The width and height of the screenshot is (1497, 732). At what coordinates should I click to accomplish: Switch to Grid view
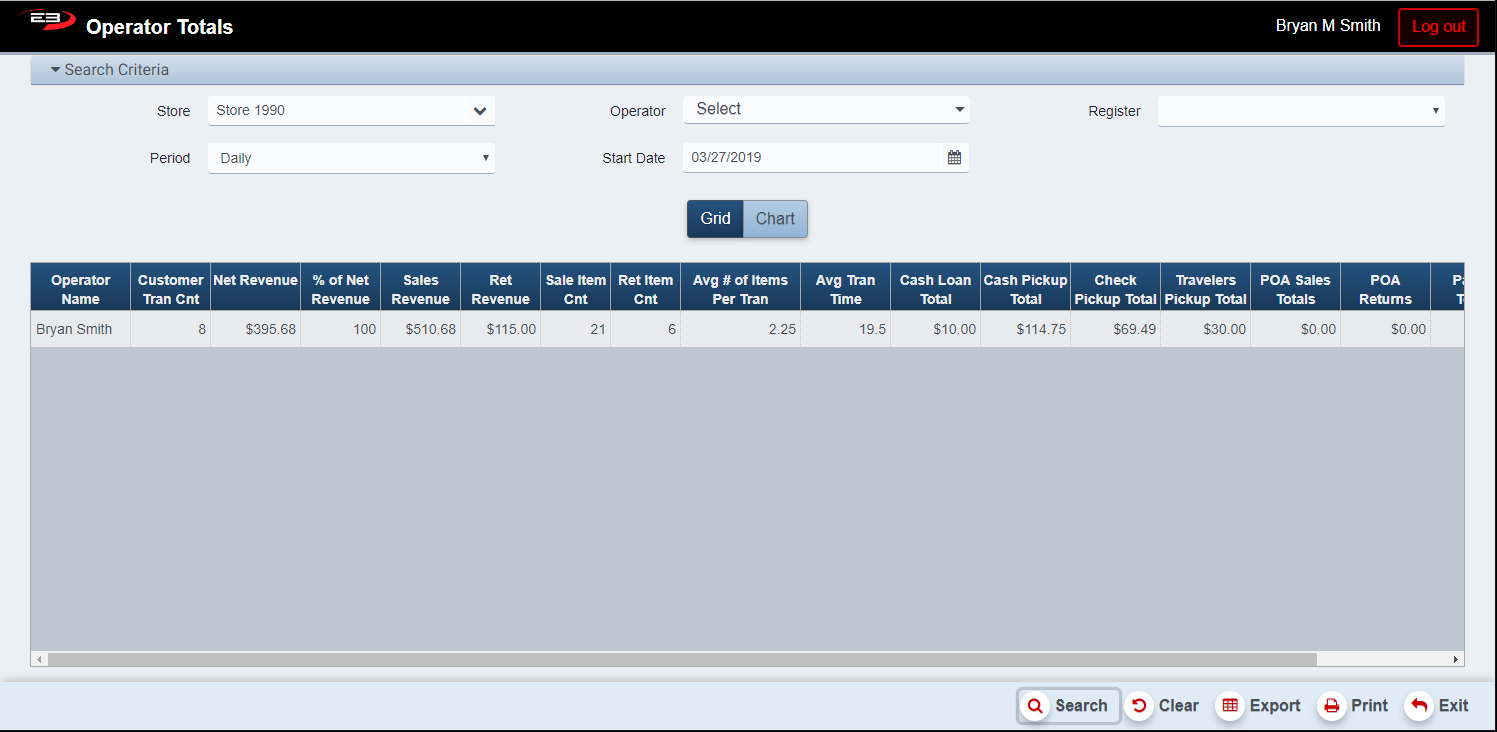[715, 219]
